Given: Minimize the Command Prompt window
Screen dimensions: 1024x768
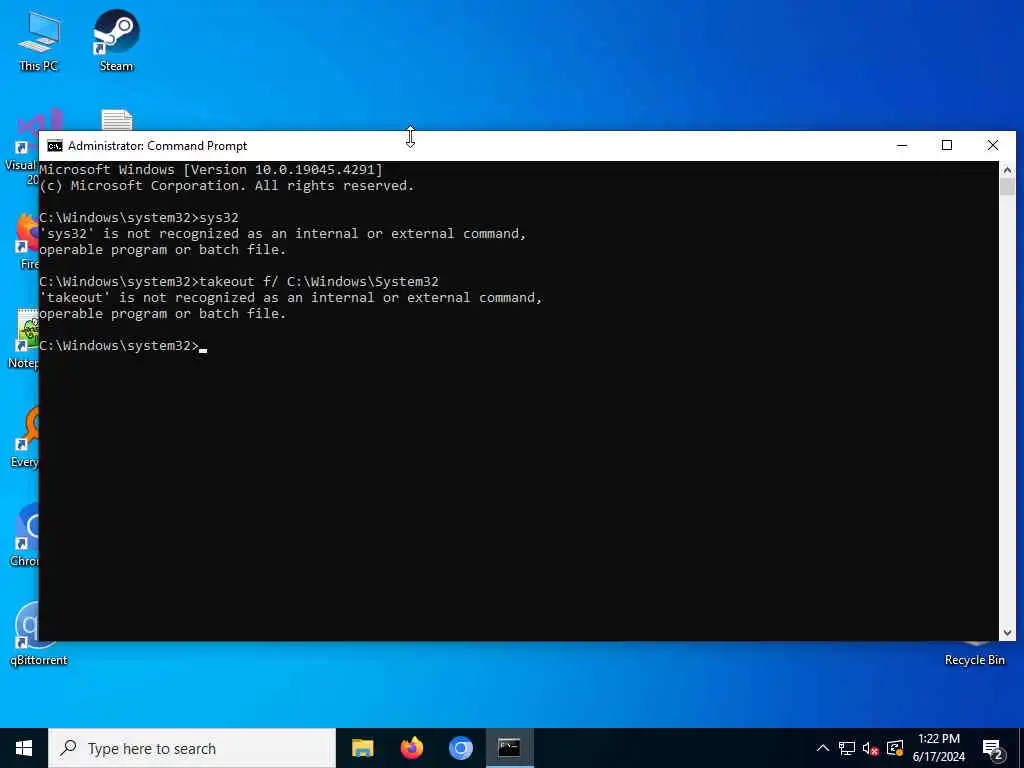Looking at the screenshot, I should (x=902, y=146).
